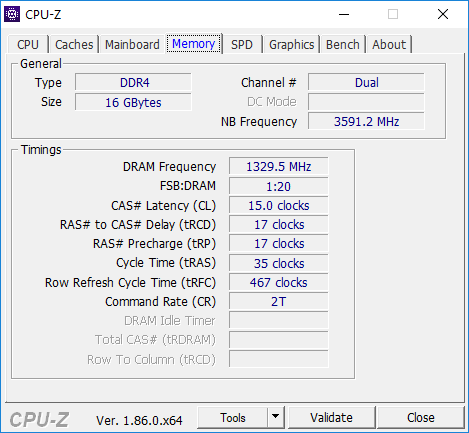This screenshot has width=469, height=433.
Task: Click the Command Rate (CR) label
Action: click(x=160, y=302)
